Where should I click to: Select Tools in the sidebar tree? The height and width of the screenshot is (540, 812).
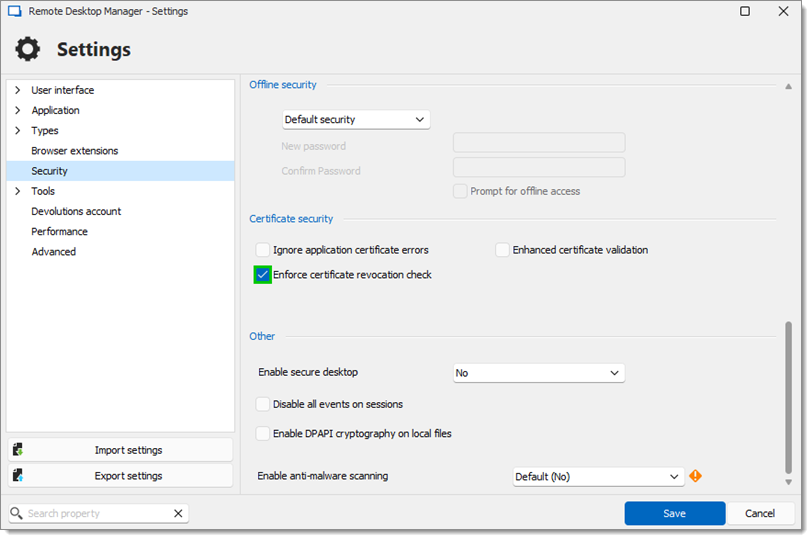(42, 191)
